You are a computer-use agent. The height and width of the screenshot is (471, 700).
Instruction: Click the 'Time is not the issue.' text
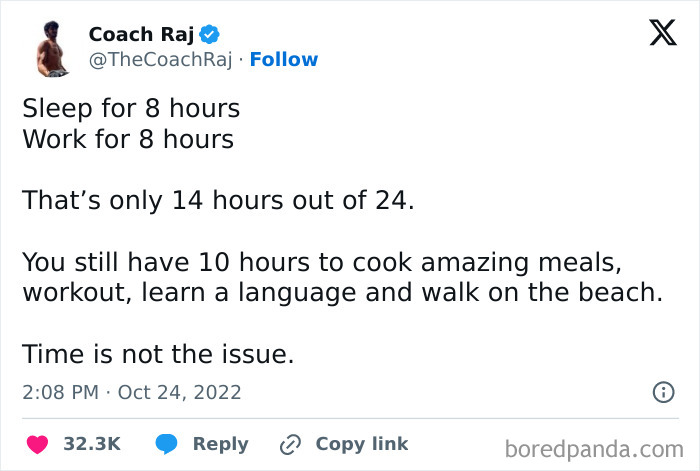(x=158, y=354)
